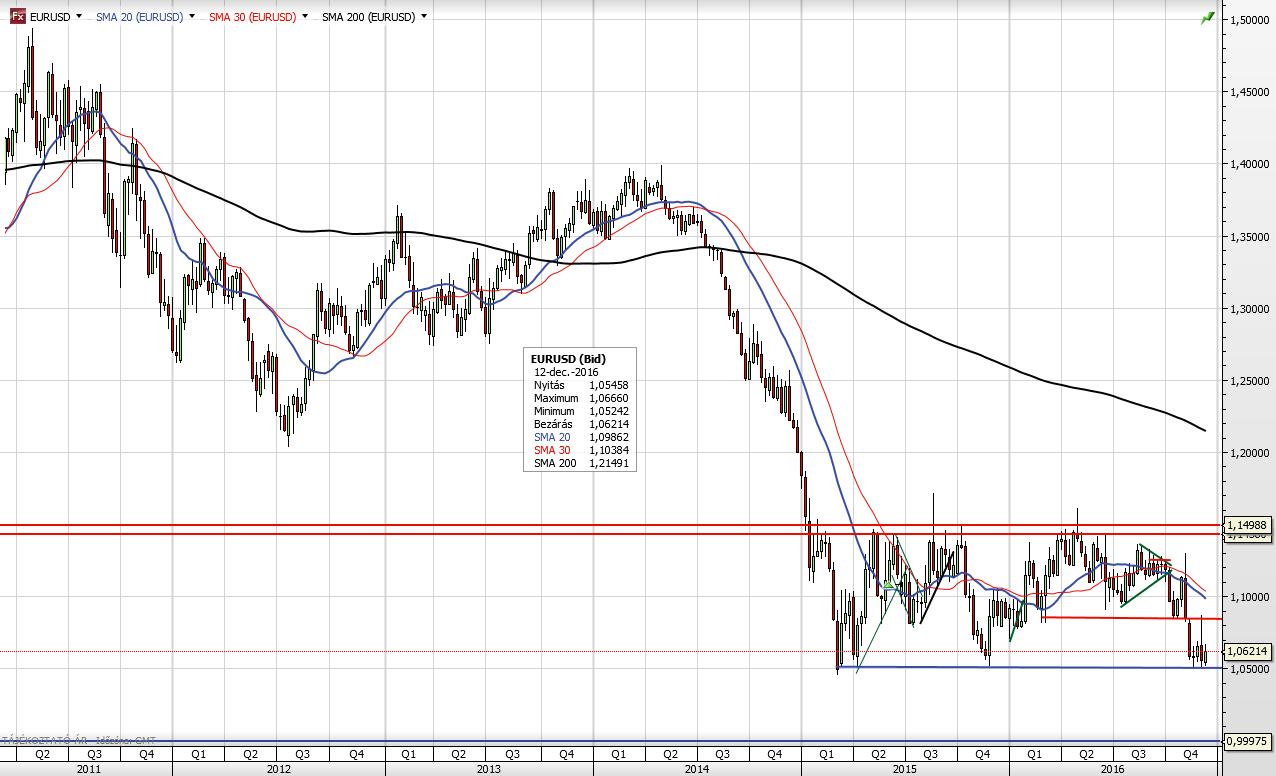The height and width of the screenshot is (776, 1276).
Task: Click the 2014 year label on time axis
Action: click(697, 769)
